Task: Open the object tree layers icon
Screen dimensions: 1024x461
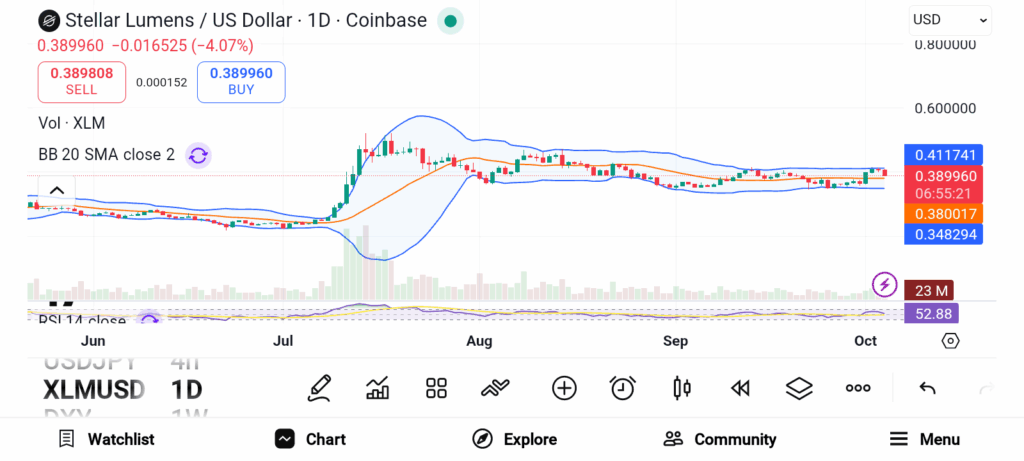Action: point(799,388)
